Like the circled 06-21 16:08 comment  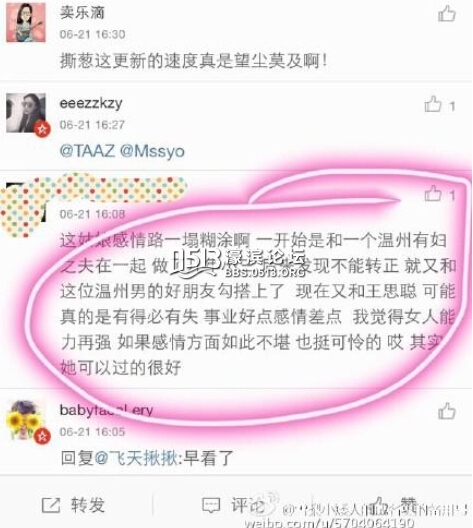[433, 194]
